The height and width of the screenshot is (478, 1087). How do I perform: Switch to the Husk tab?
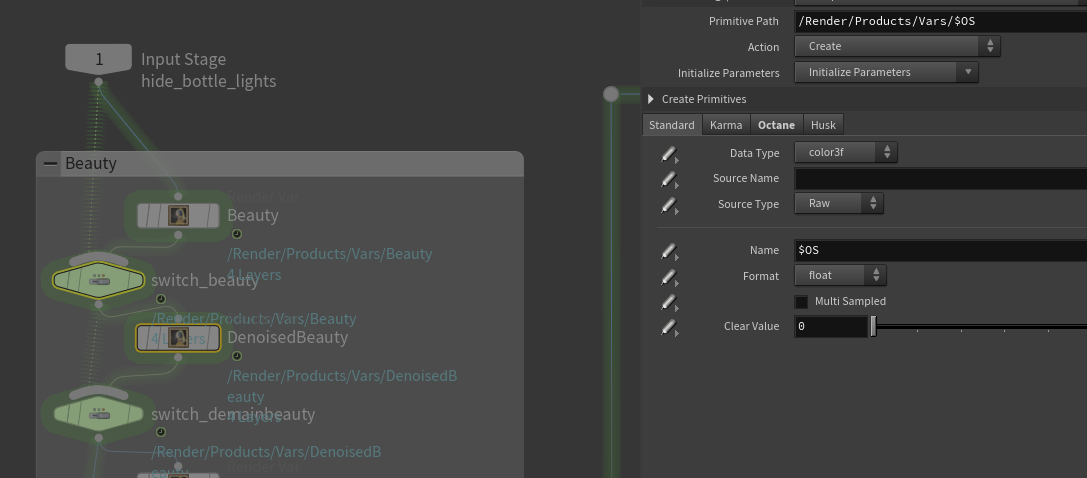[823, 125]
